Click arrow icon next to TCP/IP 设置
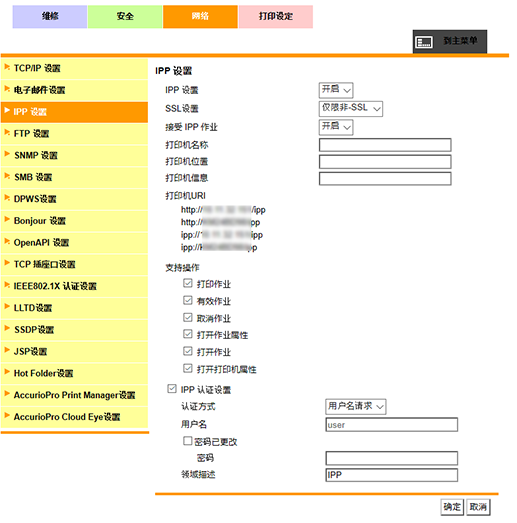Image resolution: width=517 pixels, height=523 pixels. click(x=7, y=67)
